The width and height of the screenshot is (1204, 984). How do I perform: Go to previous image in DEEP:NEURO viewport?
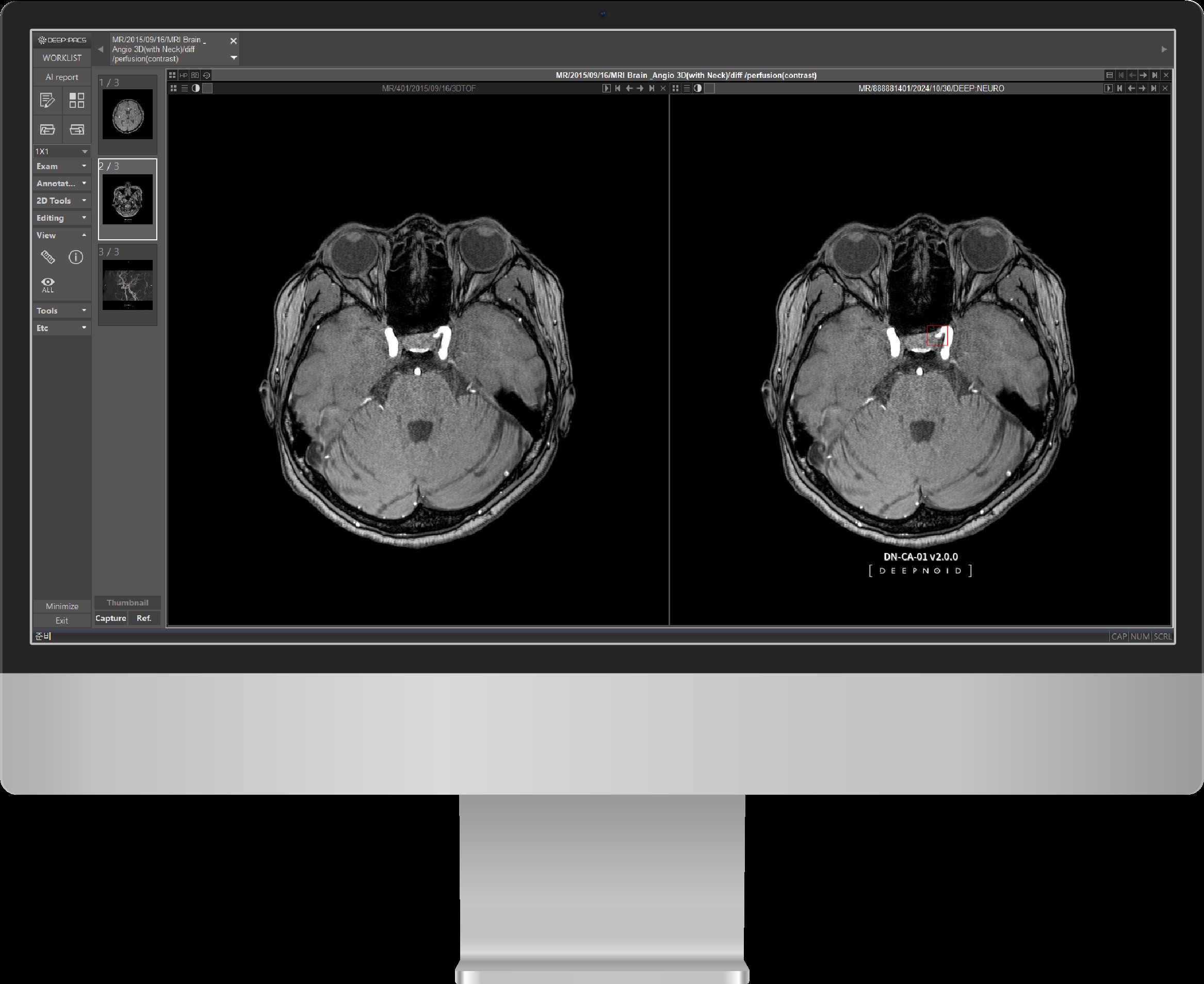(x=1131, y=88)
